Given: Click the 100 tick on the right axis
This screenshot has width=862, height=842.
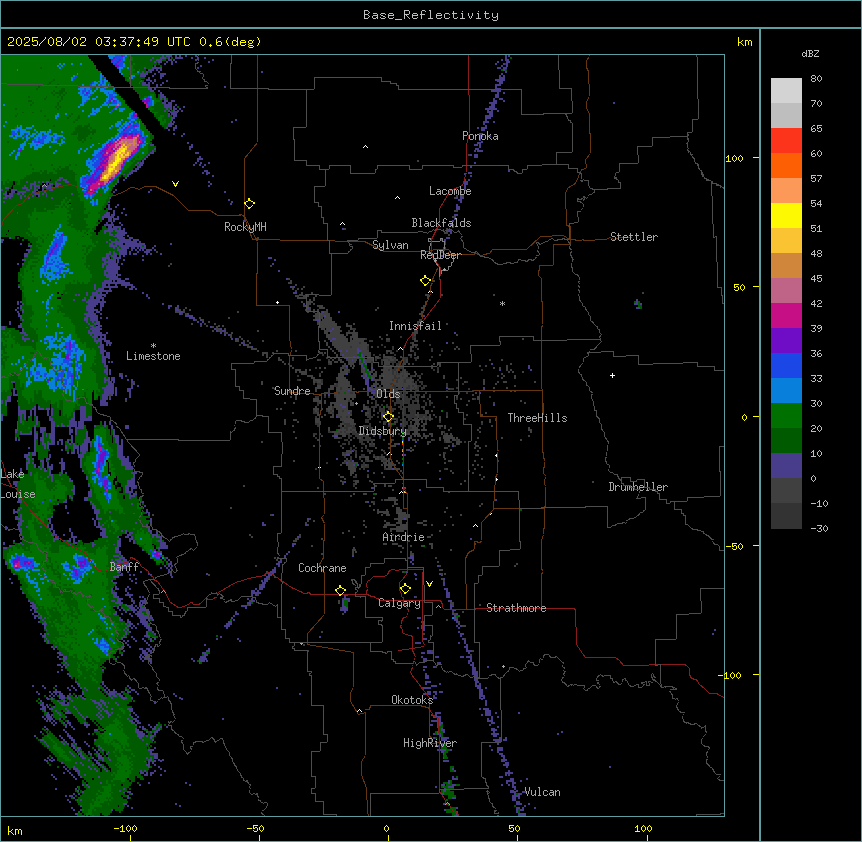Looking at the screenshot, I should [734, 158].
